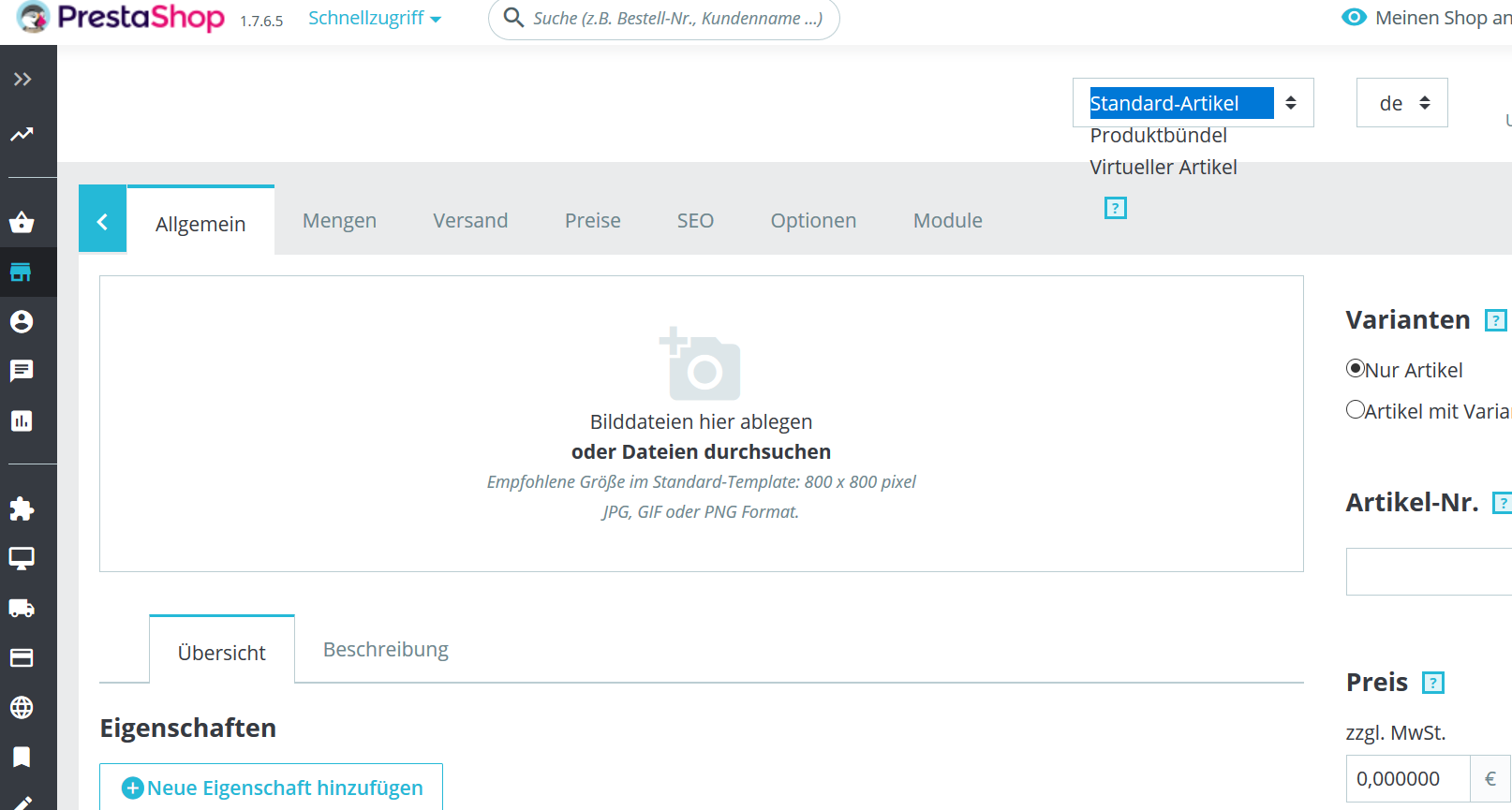1512x810 pixels.
Task: Open Orders via shopping basket icon
Action: point(22,222)
